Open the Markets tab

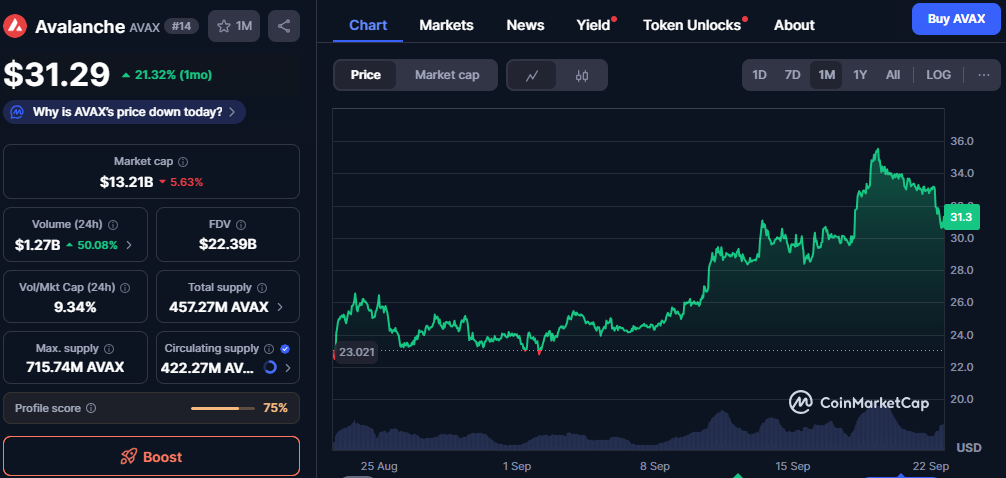pyautogui.click(x=447, y=25)
